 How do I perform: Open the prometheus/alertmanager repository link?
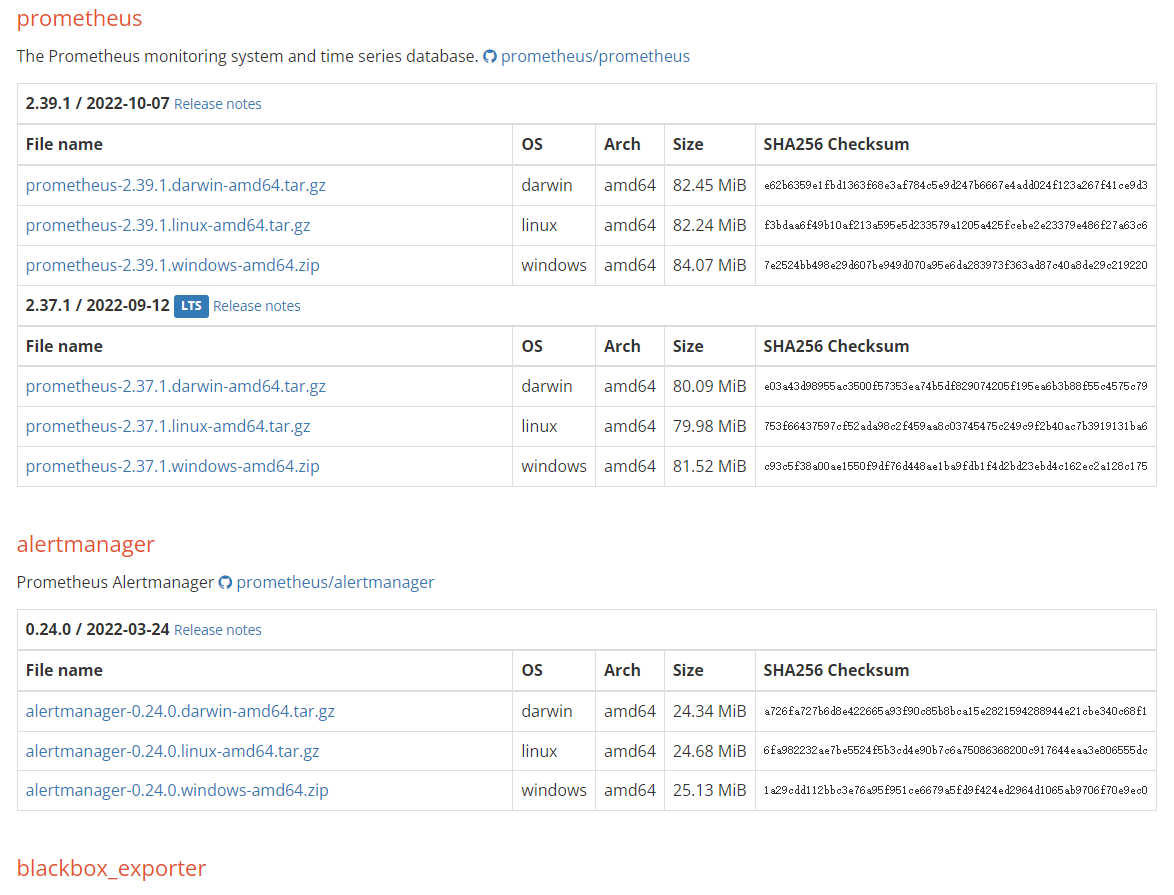pos(335,582)
